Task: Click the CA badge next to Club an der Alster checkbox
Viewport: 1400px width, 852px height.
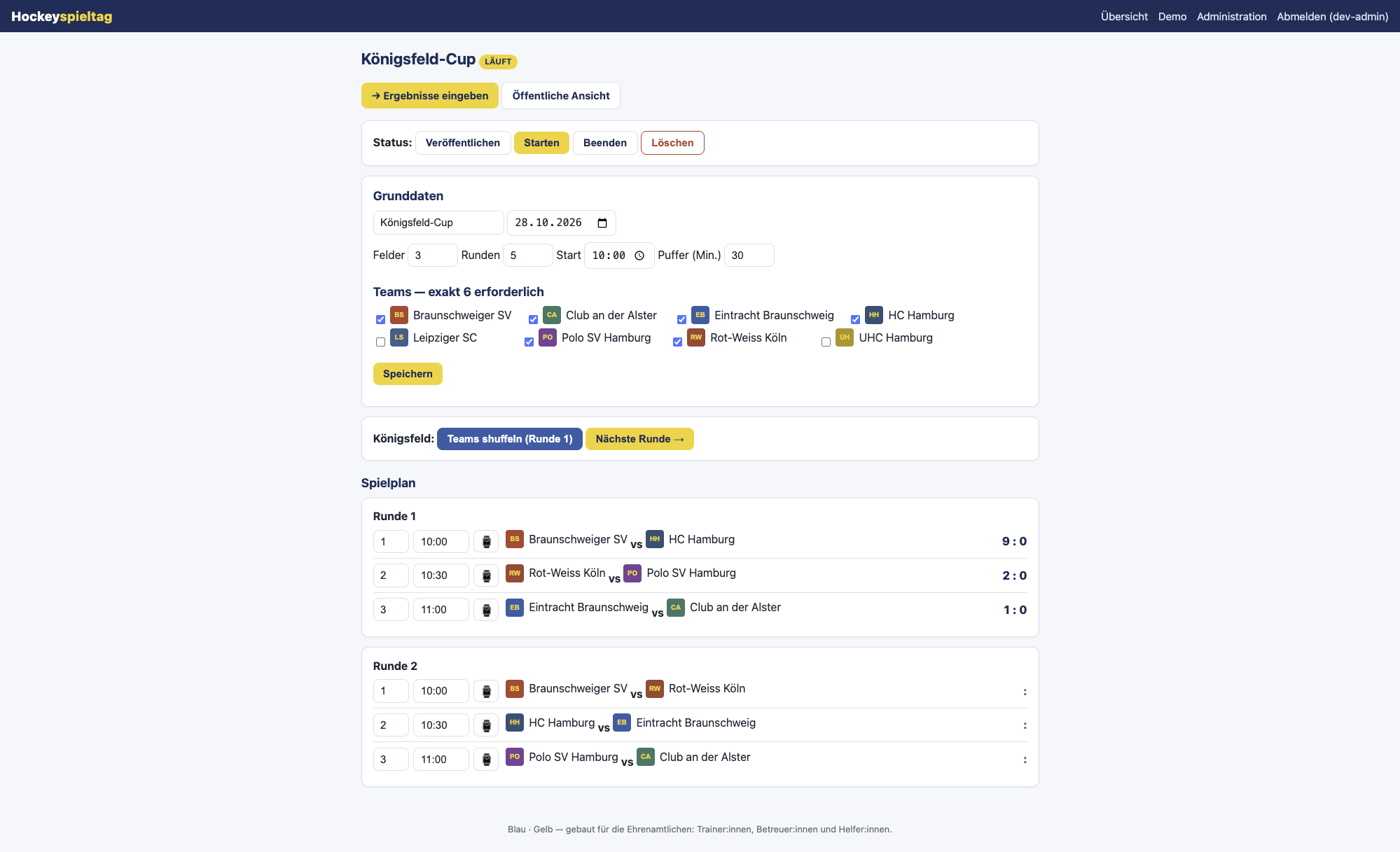Action: [x=552, y=315]
